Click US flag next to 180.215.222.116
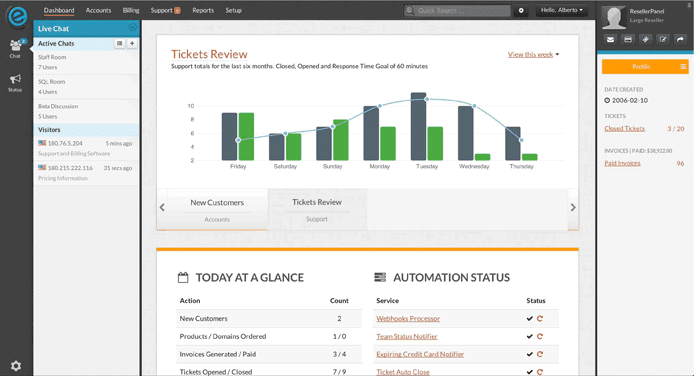 click(x=42, y=168)
